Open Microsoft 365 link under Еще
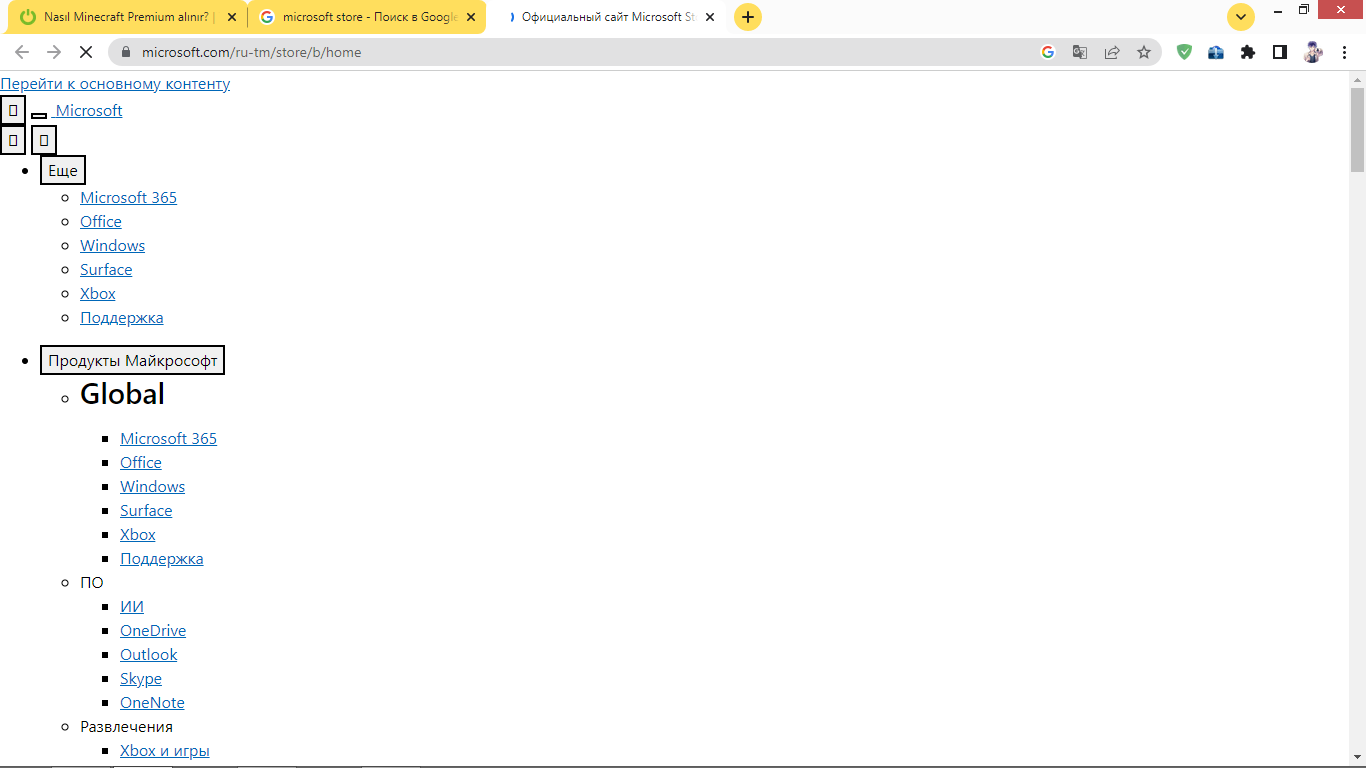The width and height of the screenshot is (1366, 768). [x=129, y=198]
